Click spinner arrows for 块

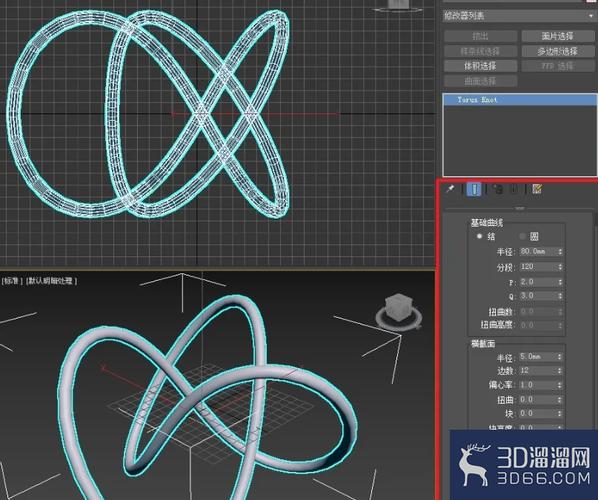coord(560,413)
